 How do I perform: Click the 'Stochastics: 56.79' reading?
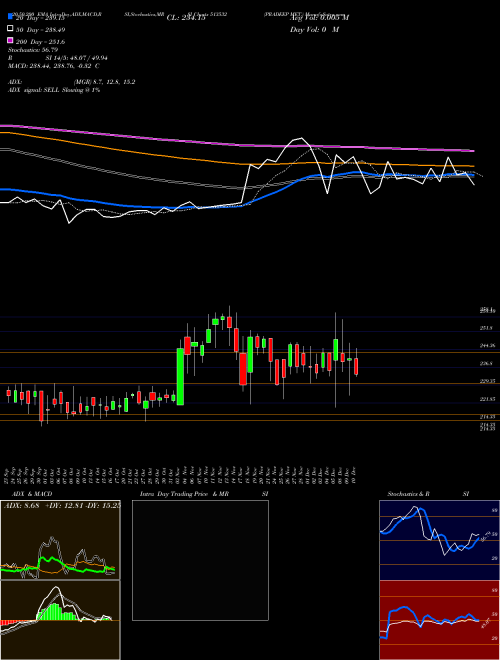[x=33, y=50]
